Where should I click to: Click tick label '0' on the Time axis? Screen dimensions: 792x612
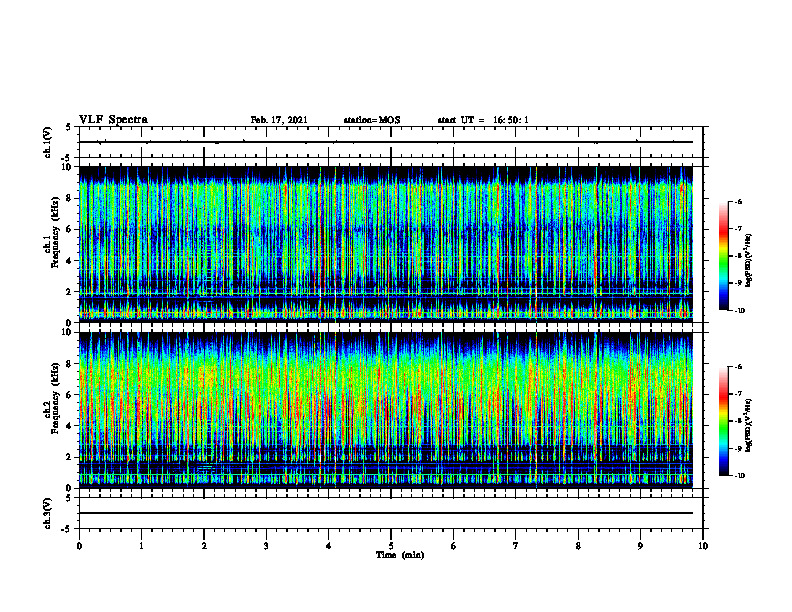click(79, 546)
